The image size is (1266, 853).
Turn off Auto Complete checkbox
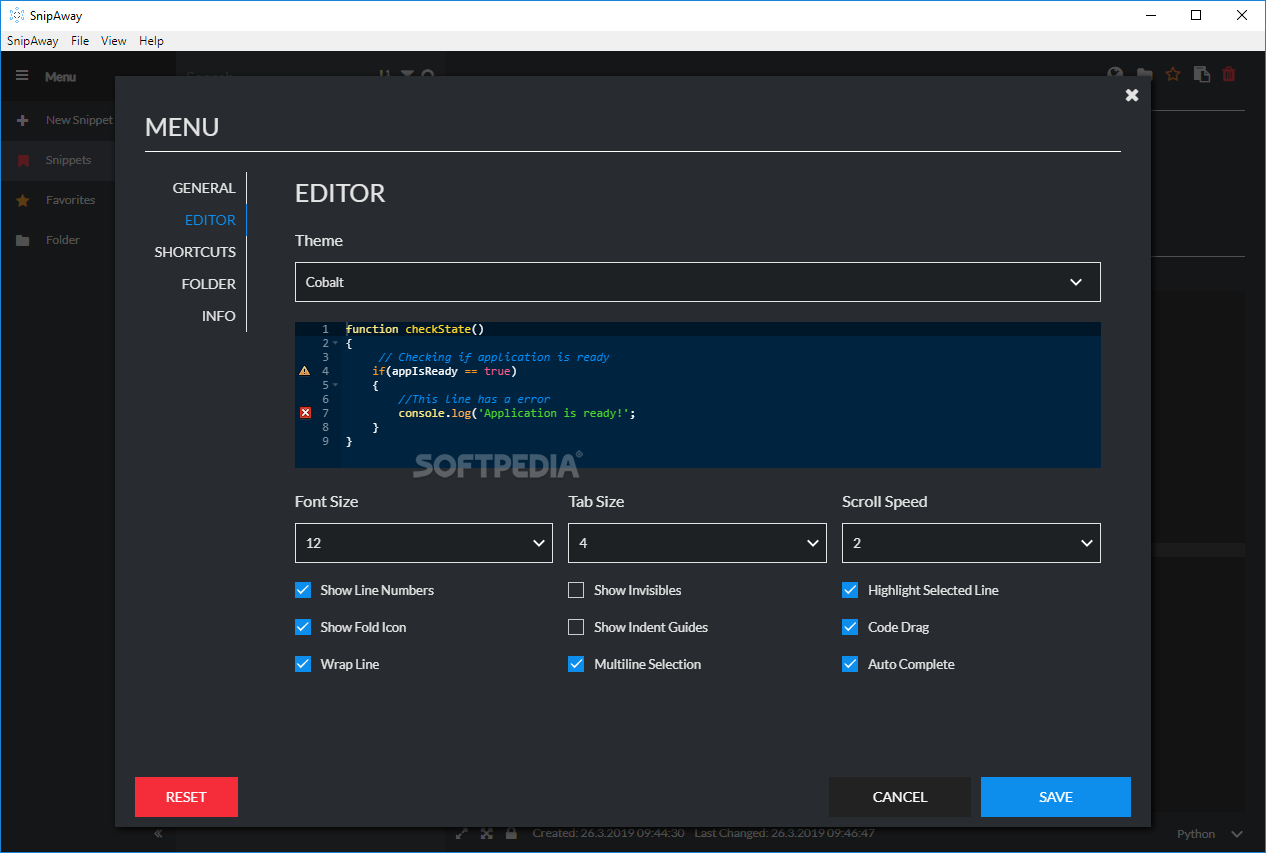coord(850,664)
